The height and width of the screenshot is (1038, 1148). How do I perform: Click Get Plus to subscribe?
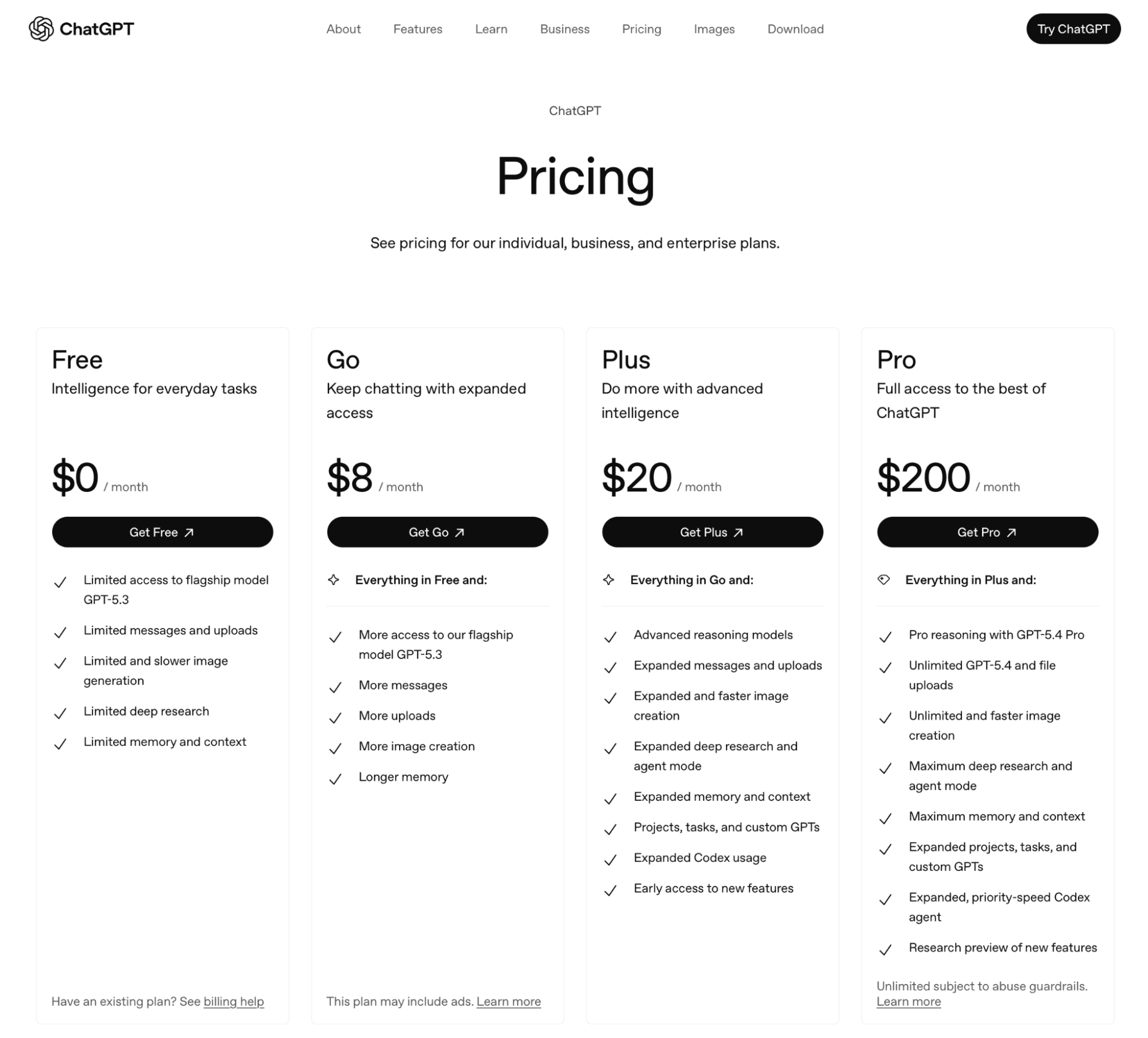tap(712, 532)
